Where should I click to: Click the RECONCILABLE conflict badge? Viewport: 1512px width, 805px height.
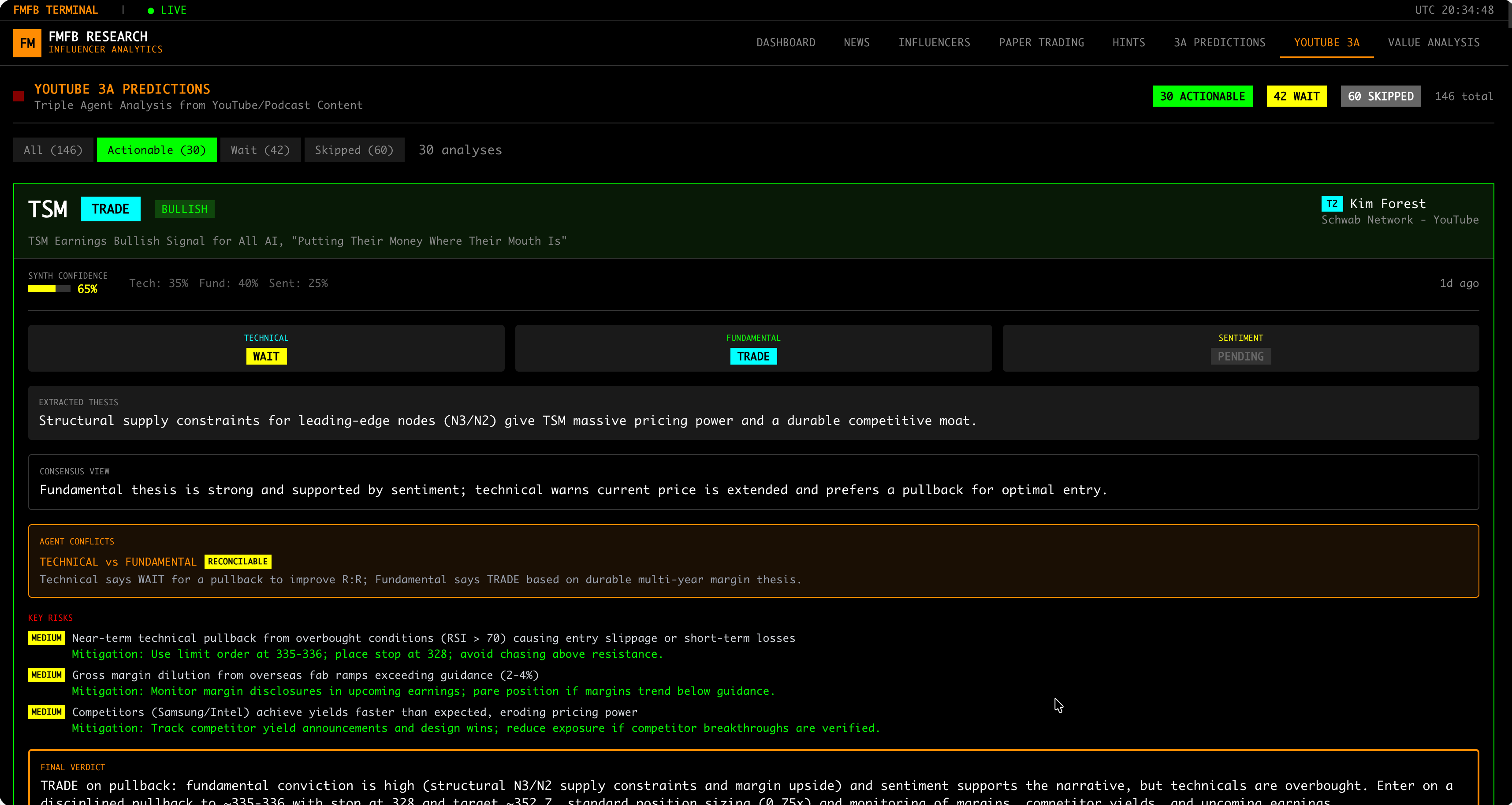pyautogui.click(x=238, y=561)
